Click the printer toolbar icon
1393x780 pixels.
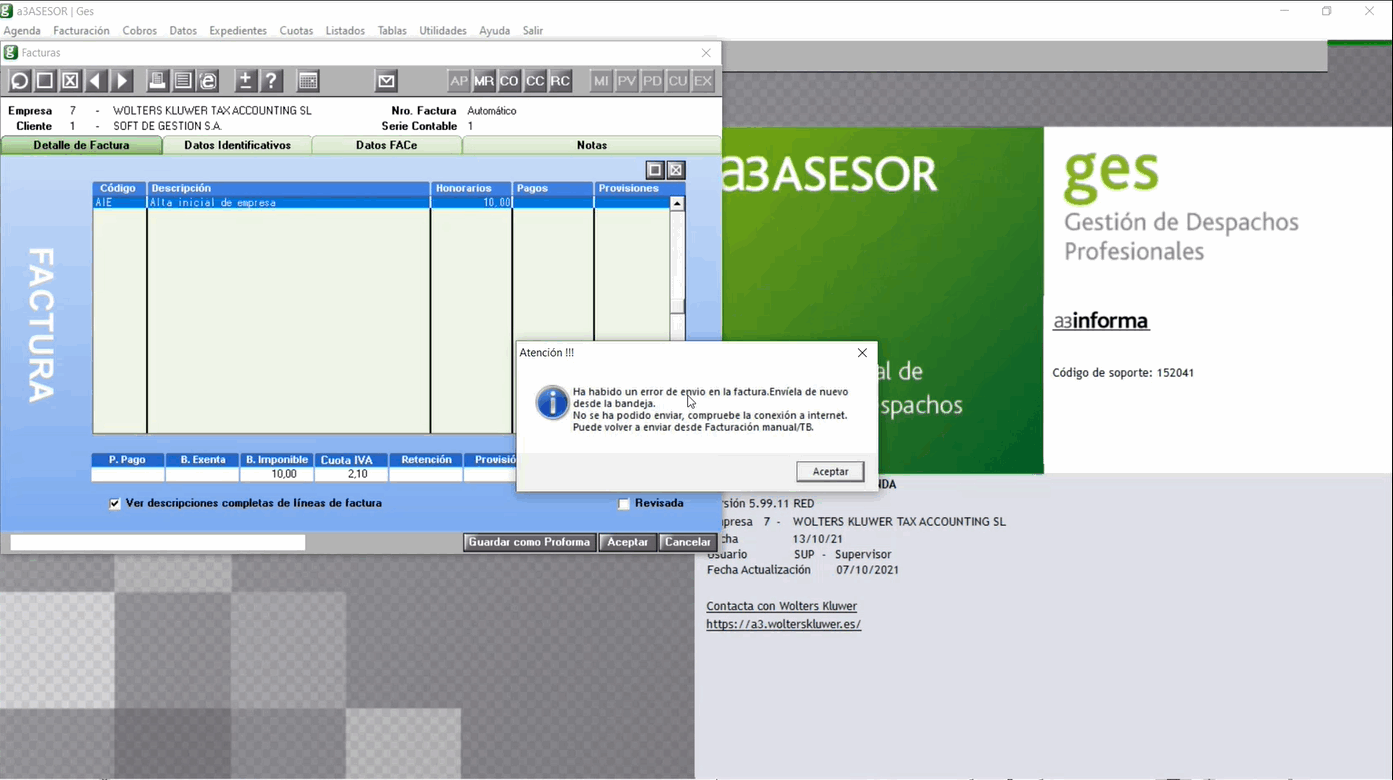157,81
